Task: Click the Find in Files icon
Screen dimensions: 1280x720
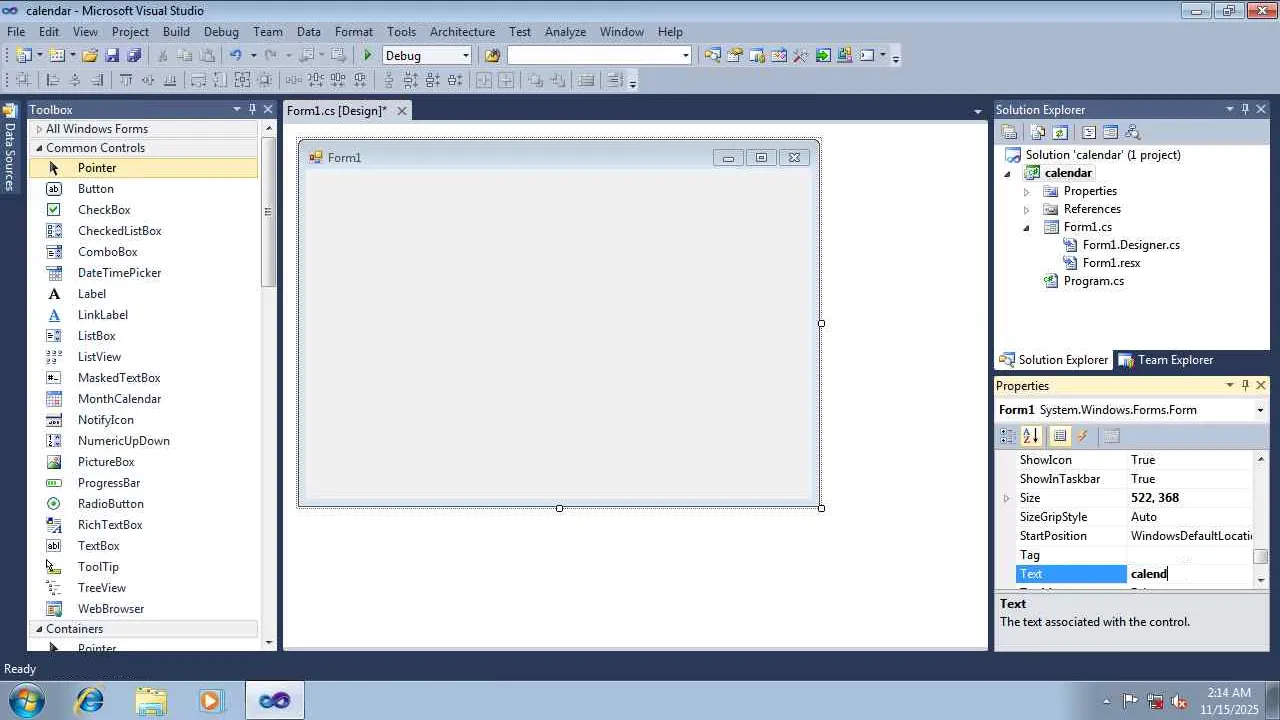Action: click(x=492, y=56)
